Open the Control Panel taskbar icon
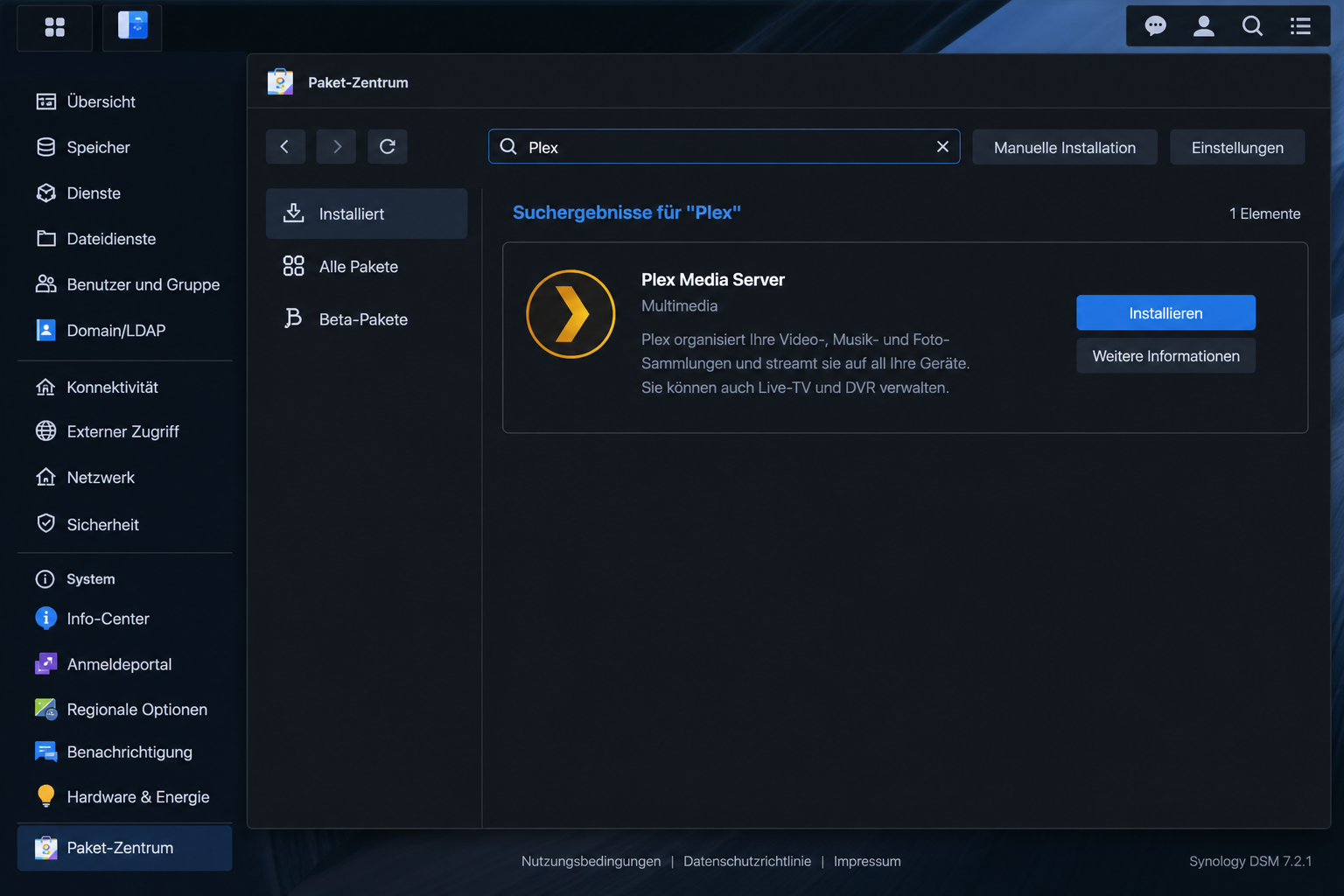 (132, 27)
